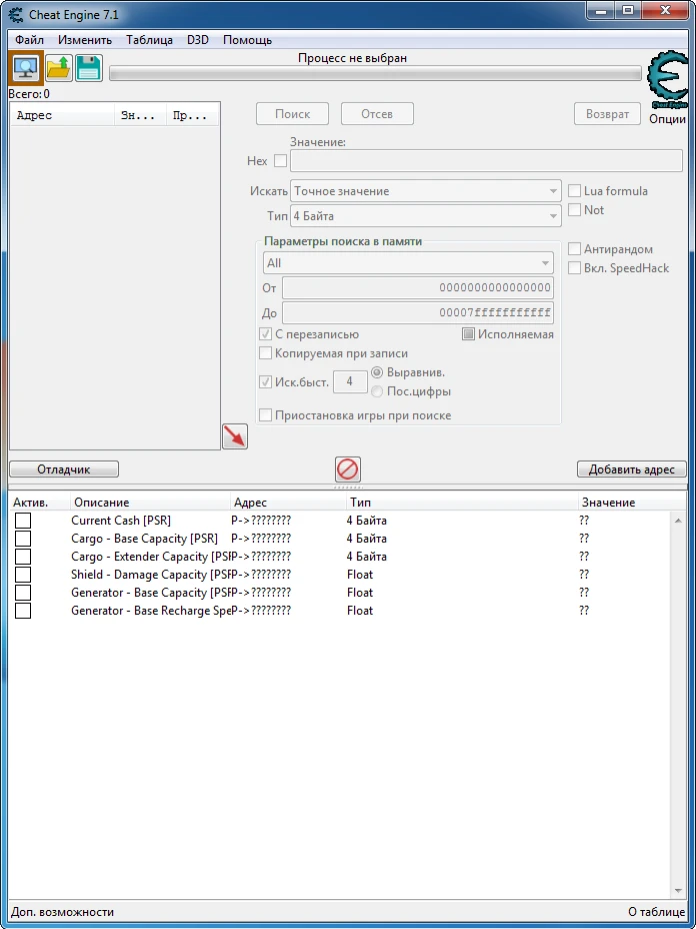
Task: Click the address list scroll up arrow
Action: coord(678,520)
